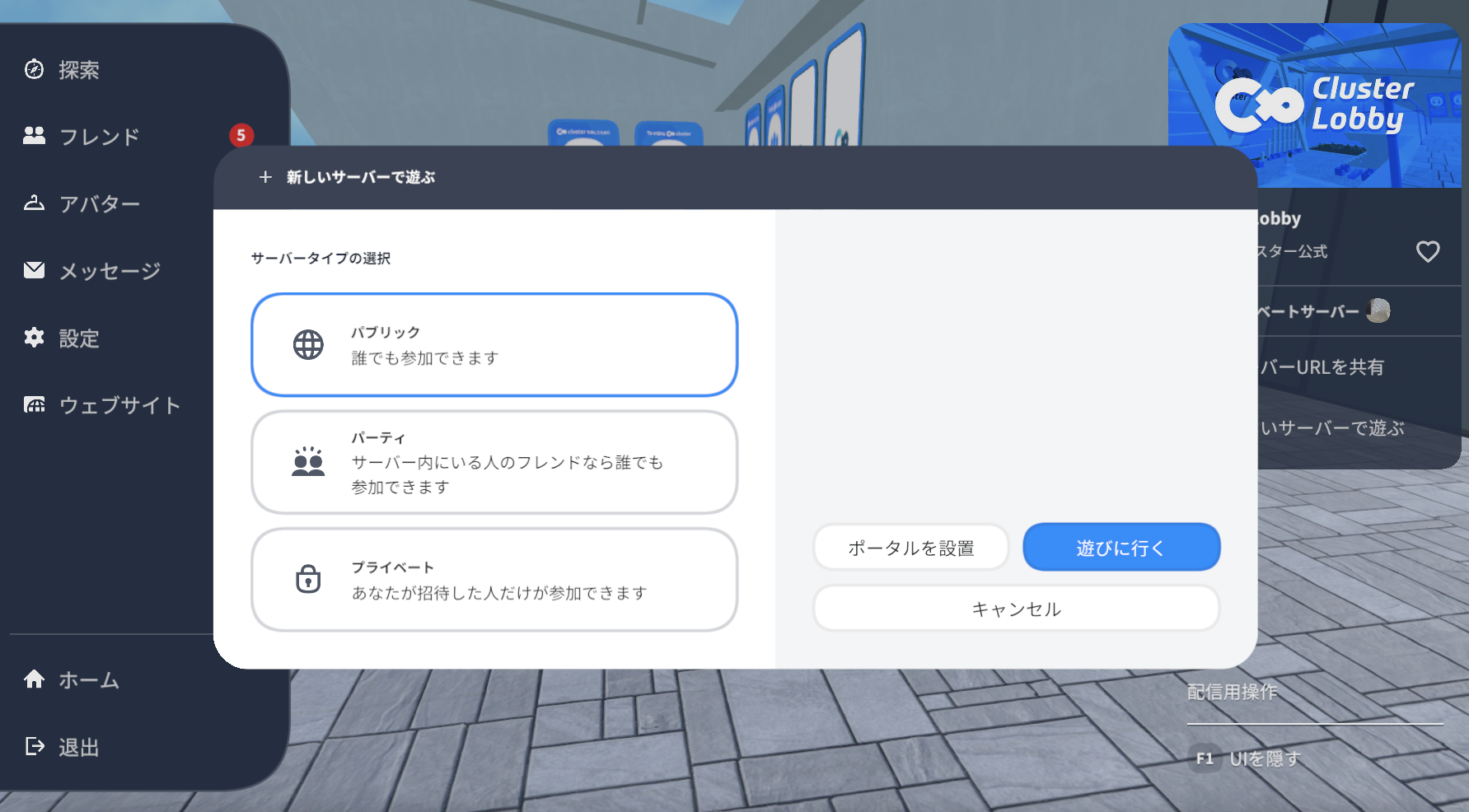
Task: Click the exit door icon
Action: coord(34,746)
